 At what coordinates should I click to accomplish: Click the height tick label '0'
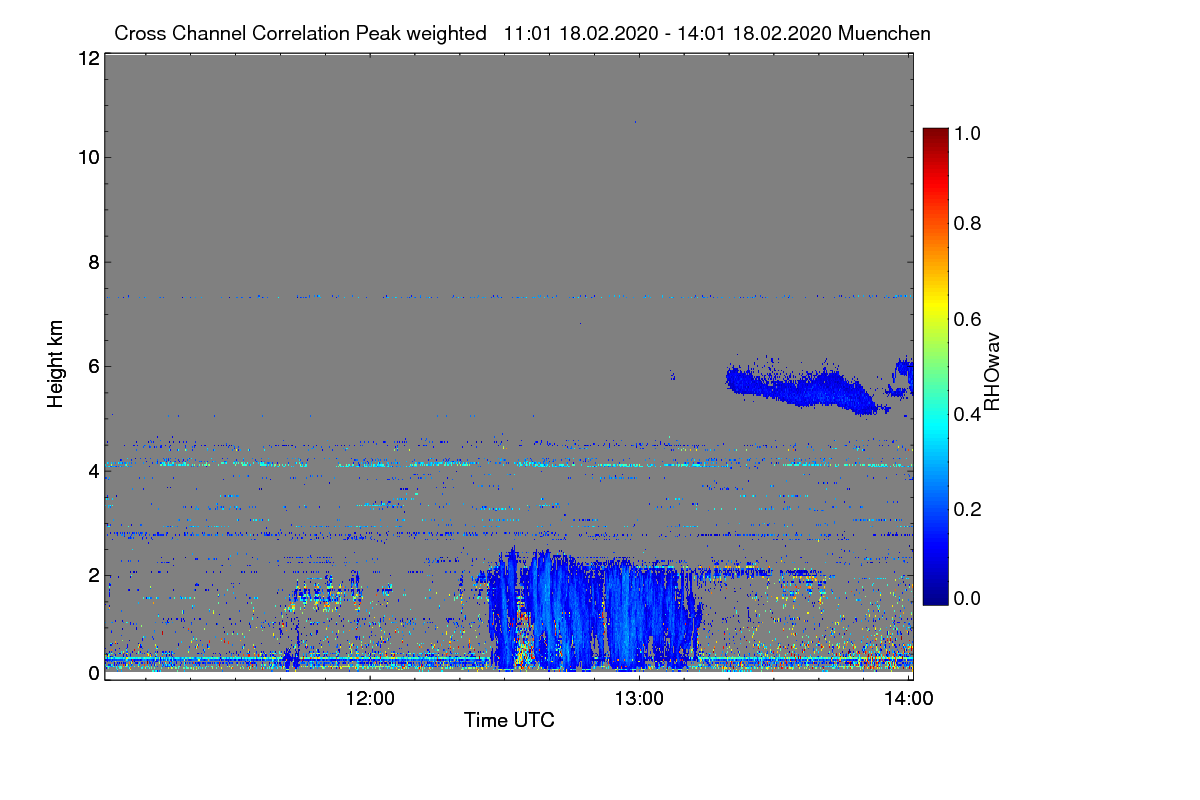[x=92, y=672]
